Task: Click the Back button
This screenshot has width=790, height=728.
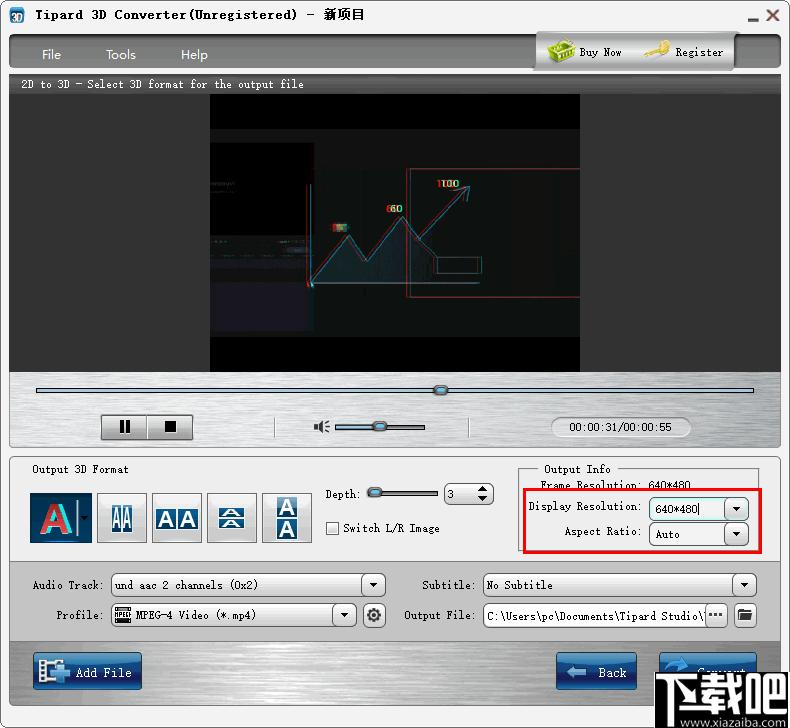Action: point(597,671)
